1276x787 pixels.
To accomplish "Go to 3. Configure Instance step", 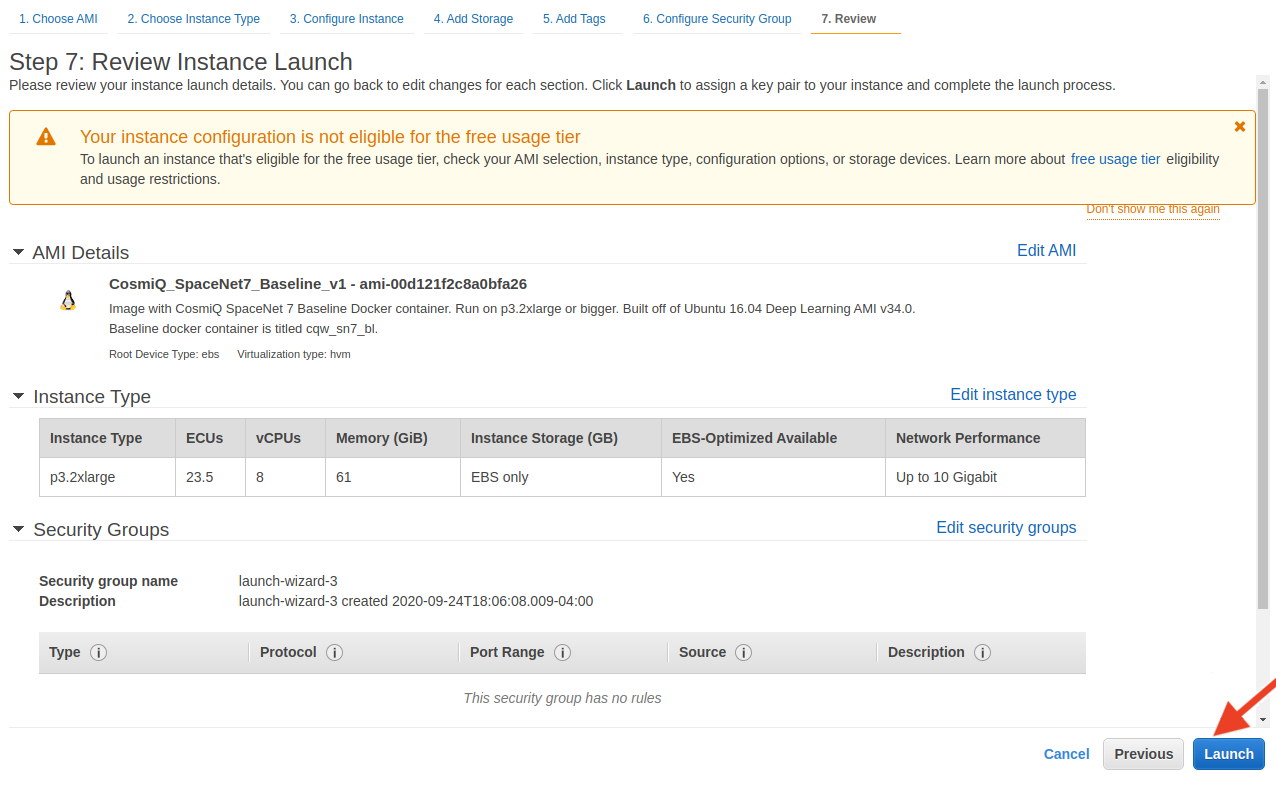I will click(347, 19).
